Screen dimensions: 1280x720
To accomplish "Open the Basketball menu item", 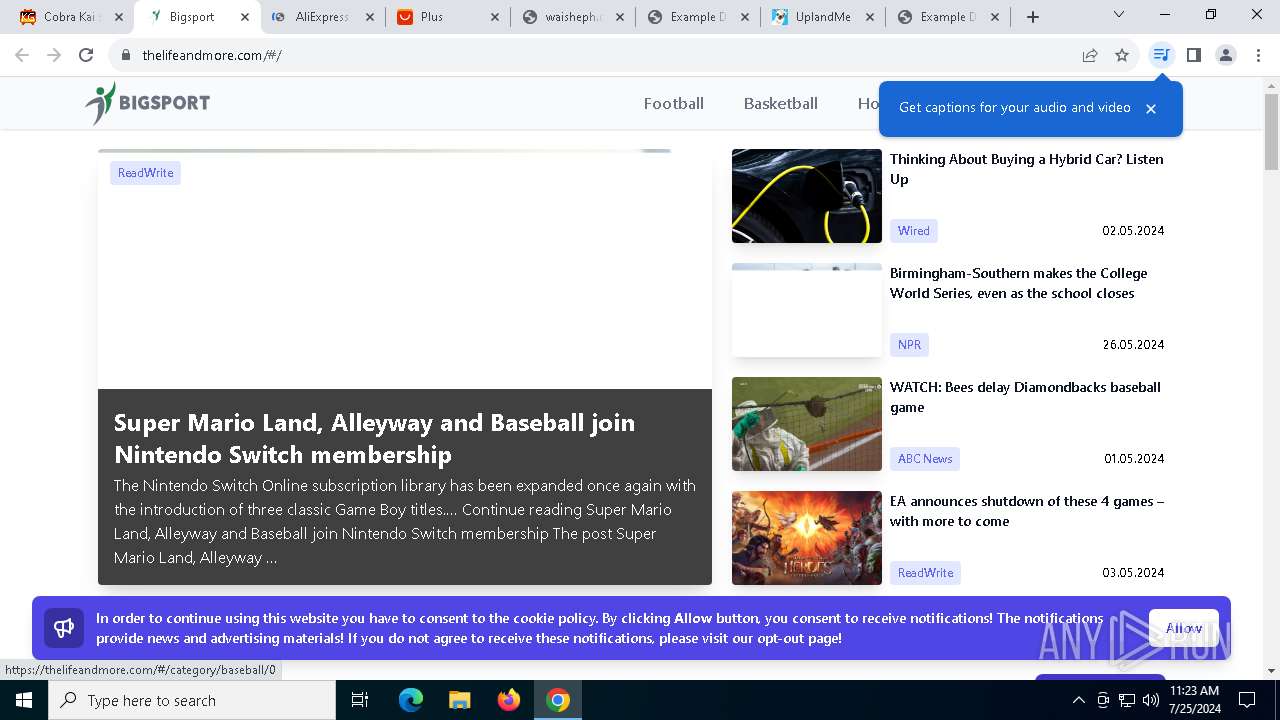I will (781, 103).
